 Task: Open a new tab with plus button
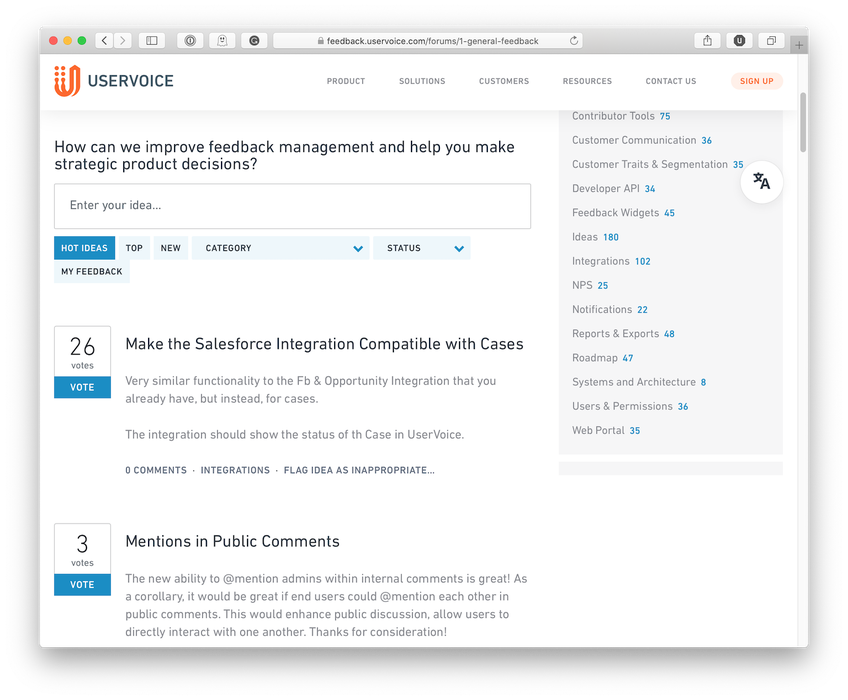click(799, 45)
